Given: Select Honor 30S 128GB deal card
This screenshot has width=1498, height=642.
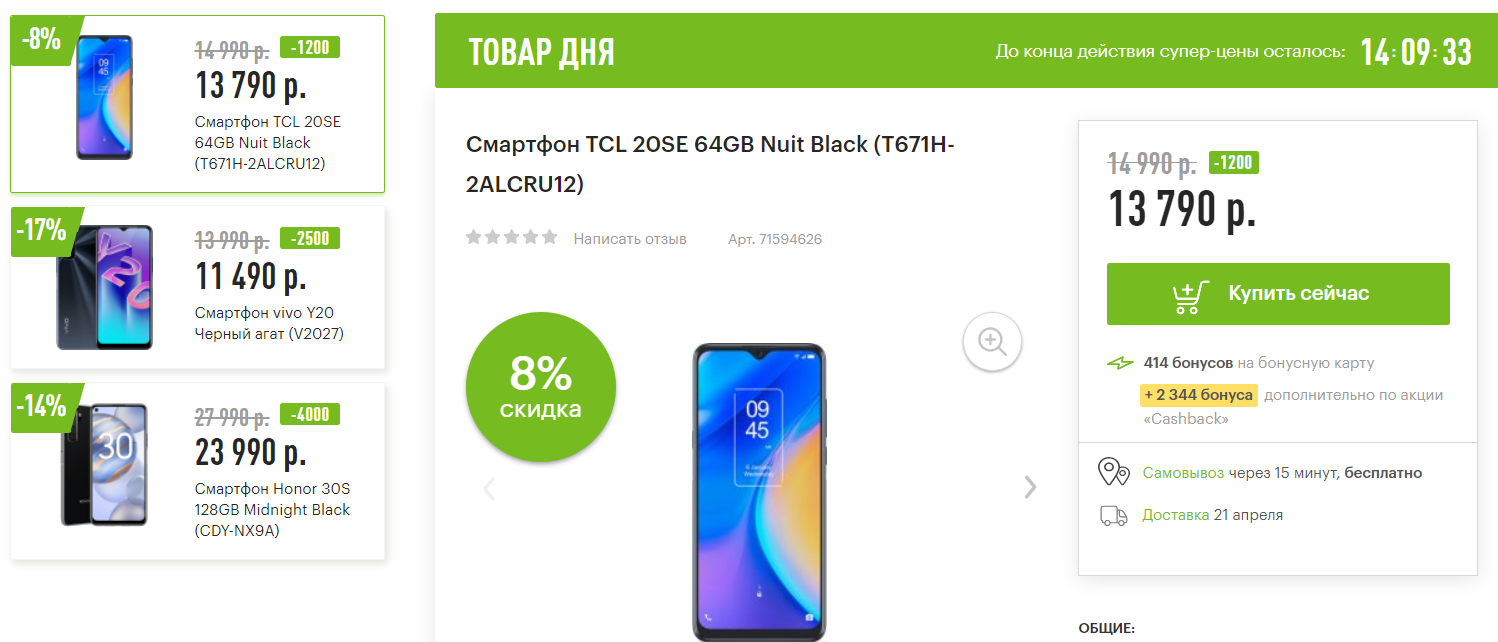Looking at the screenshot, I should (197, 471).
